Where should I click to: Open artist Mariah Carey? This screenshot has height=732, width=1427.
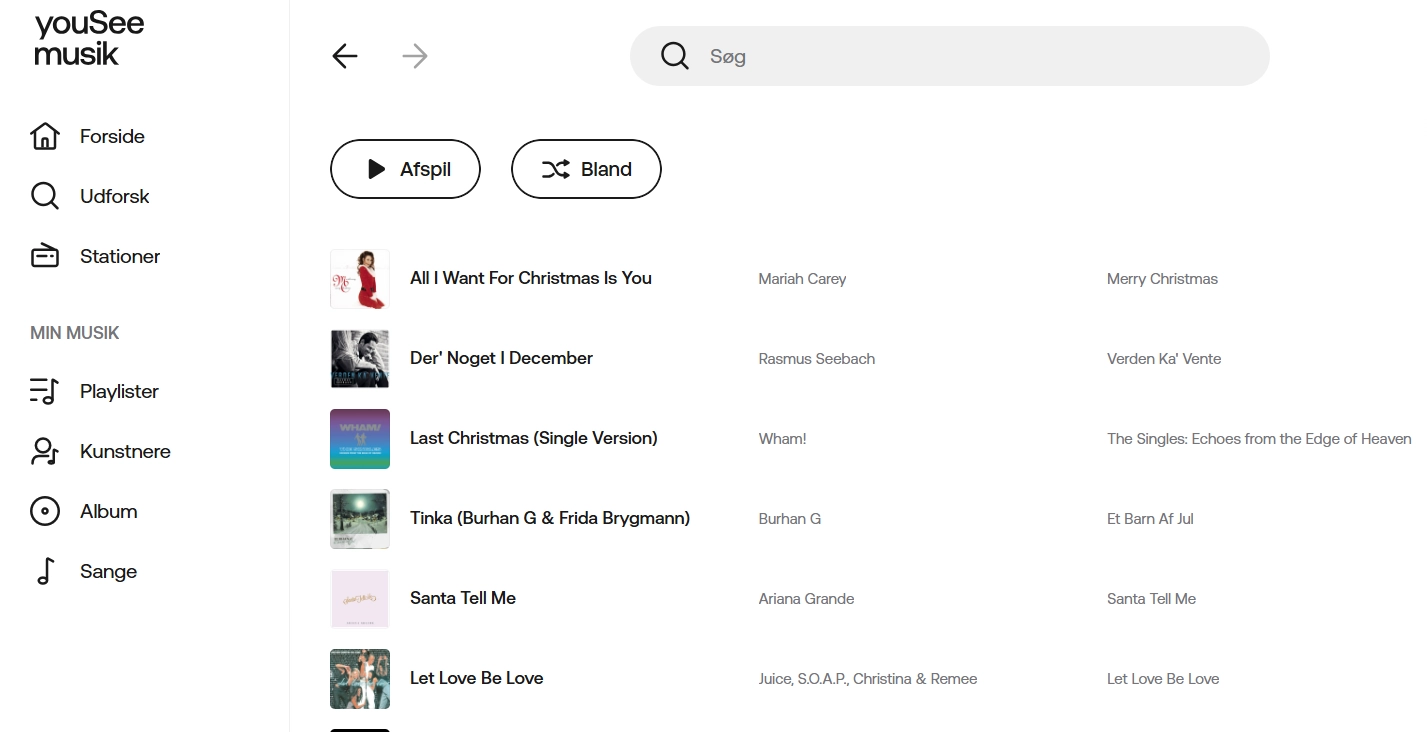tap(802, 279)
